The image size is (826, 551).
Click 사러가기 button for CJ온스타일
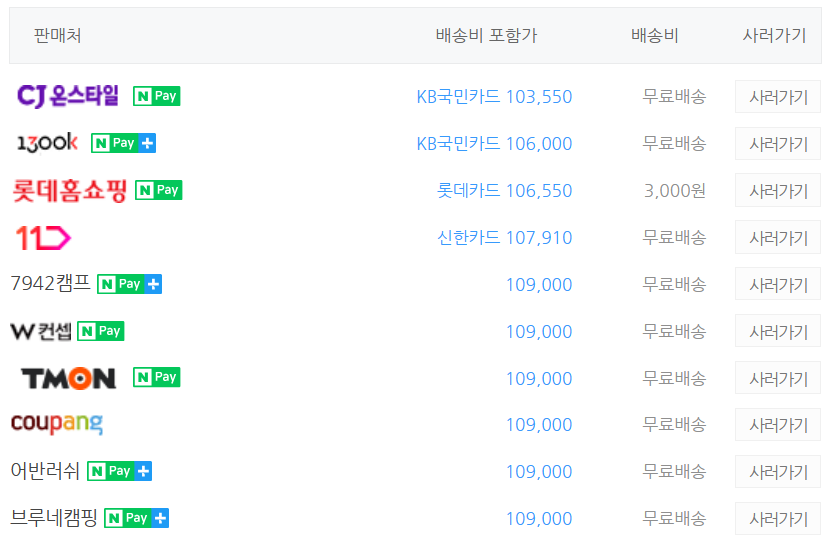(778, 96)
